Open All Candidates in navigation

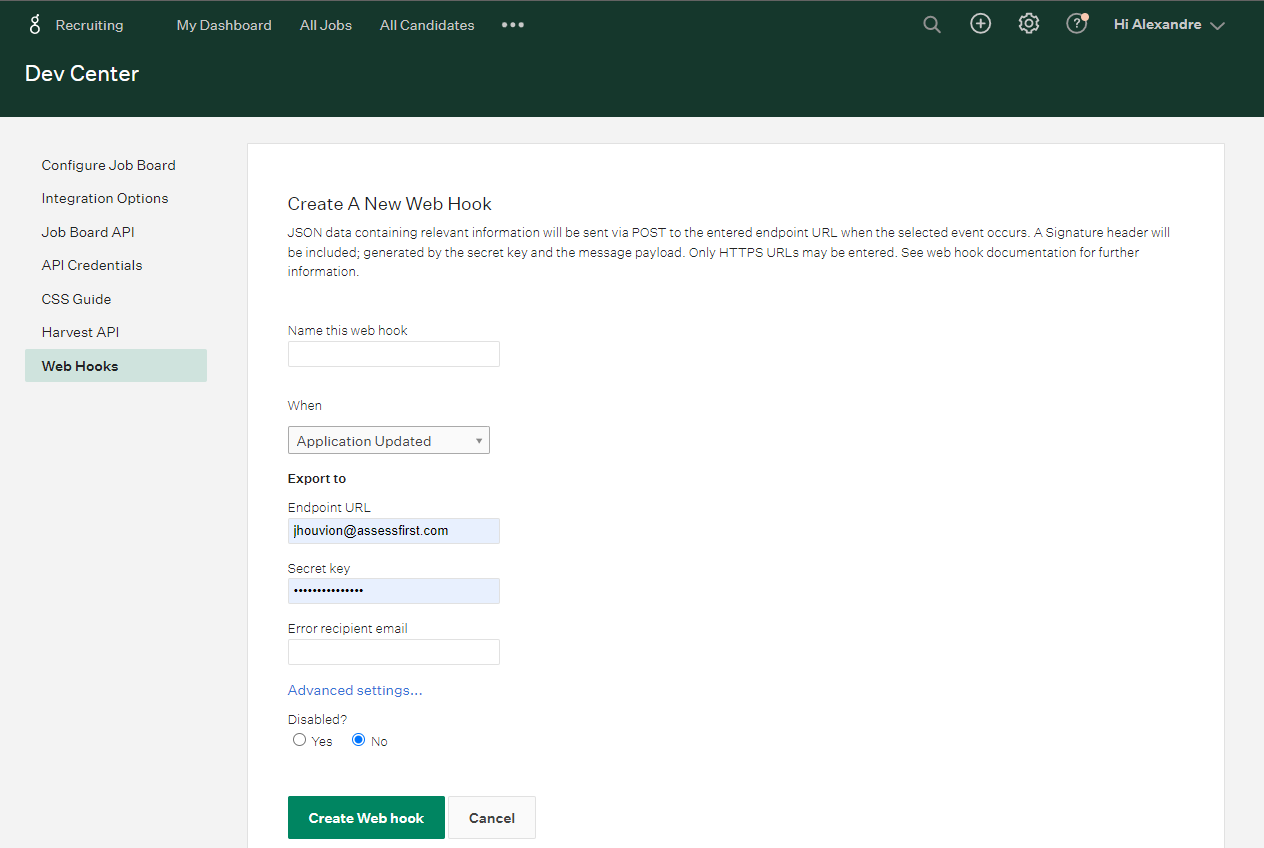pos(427,25)
